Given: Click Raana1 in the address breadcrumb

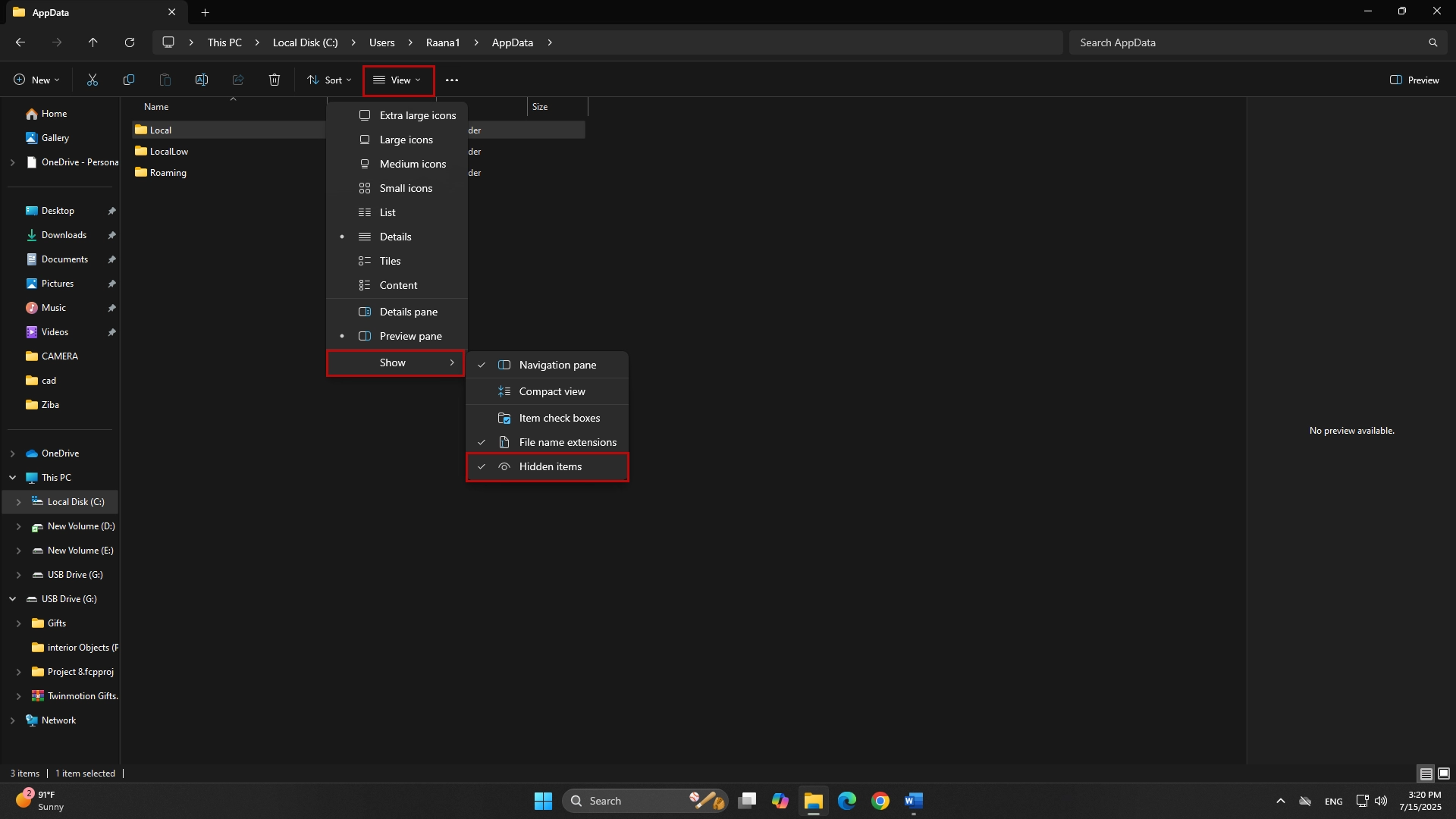Looking at the screenshot, I should pyautogui.click(x=443, y=42).
